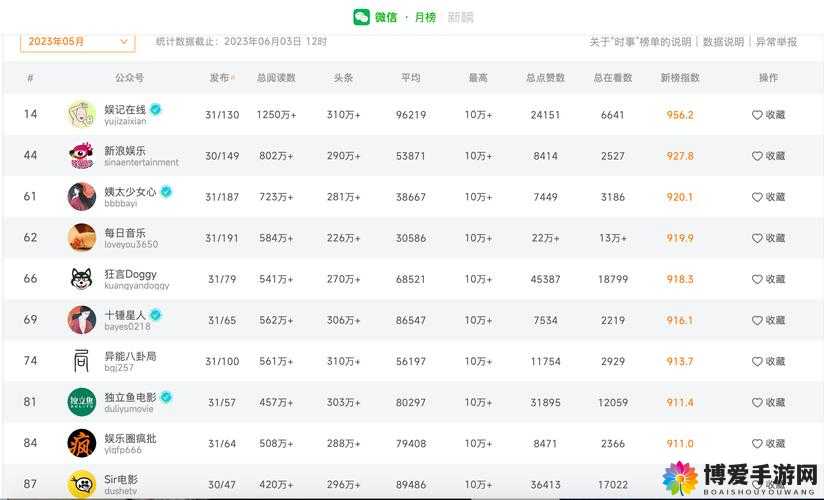Open 新浪娱乐 account avatar

(x=82, y=155)
